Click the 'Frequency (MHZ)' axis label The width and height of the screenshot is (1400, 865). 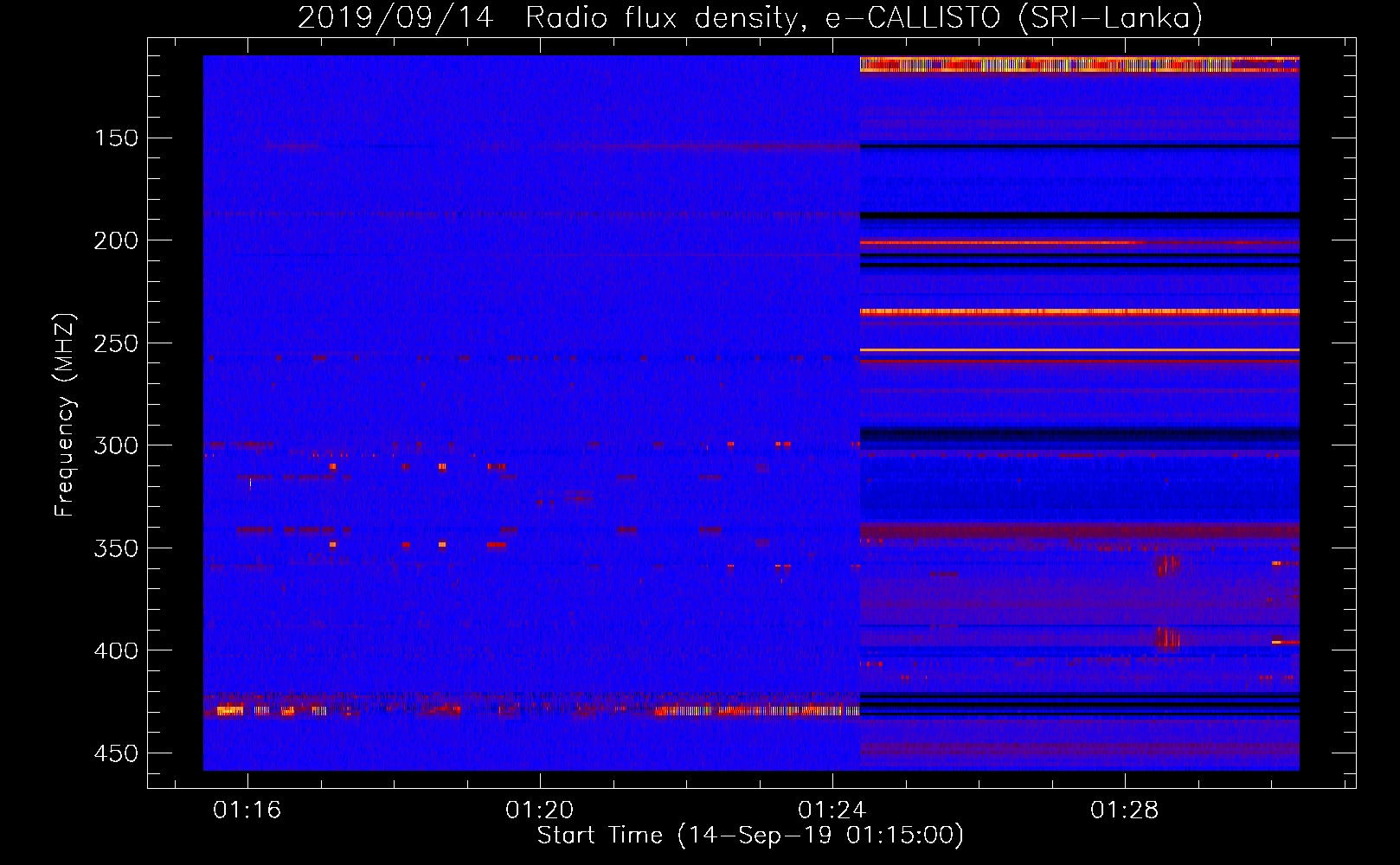point(65,414)
